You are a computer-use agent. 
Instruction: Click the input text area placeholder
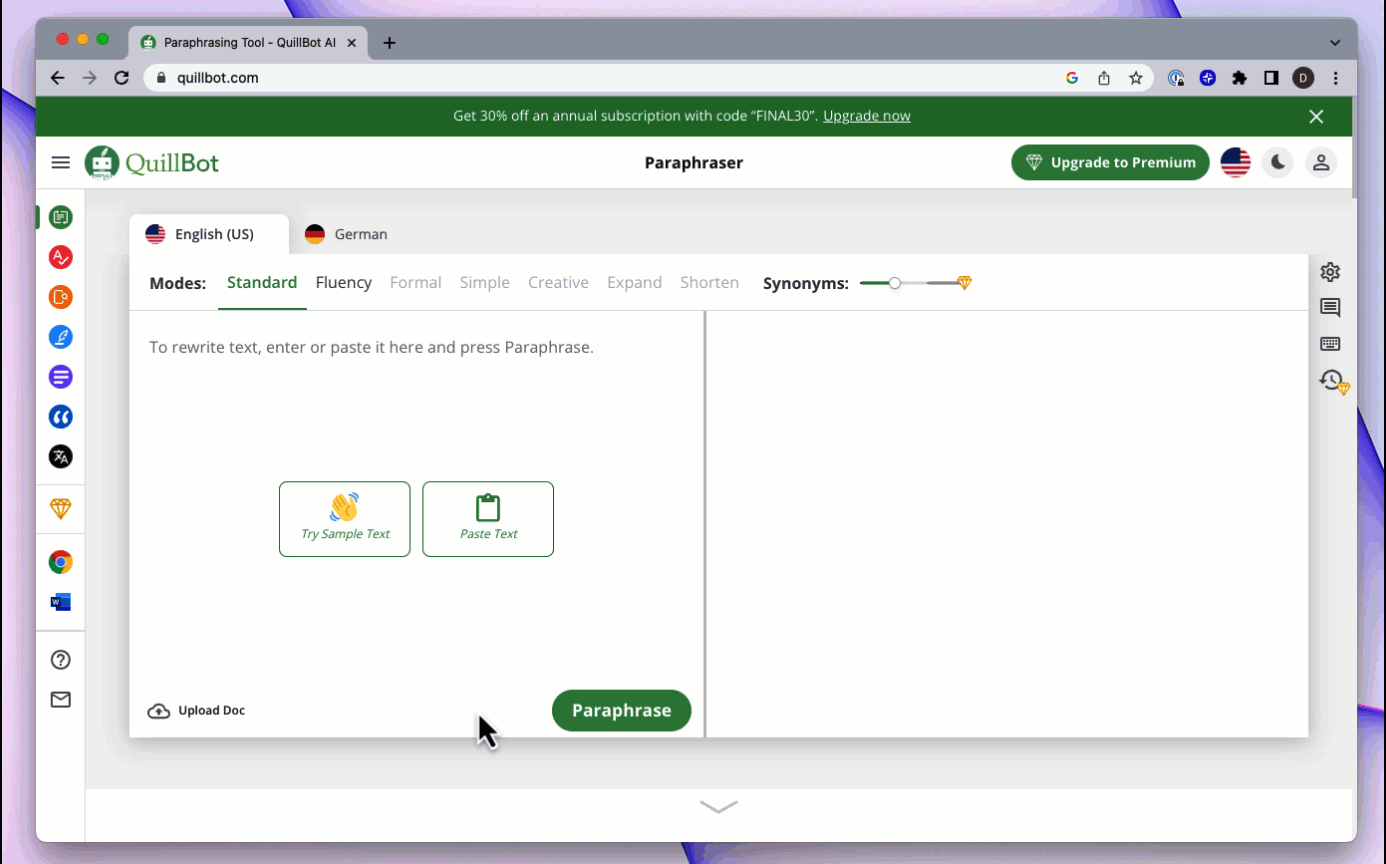pyautogui.click(x=372, y=348)
